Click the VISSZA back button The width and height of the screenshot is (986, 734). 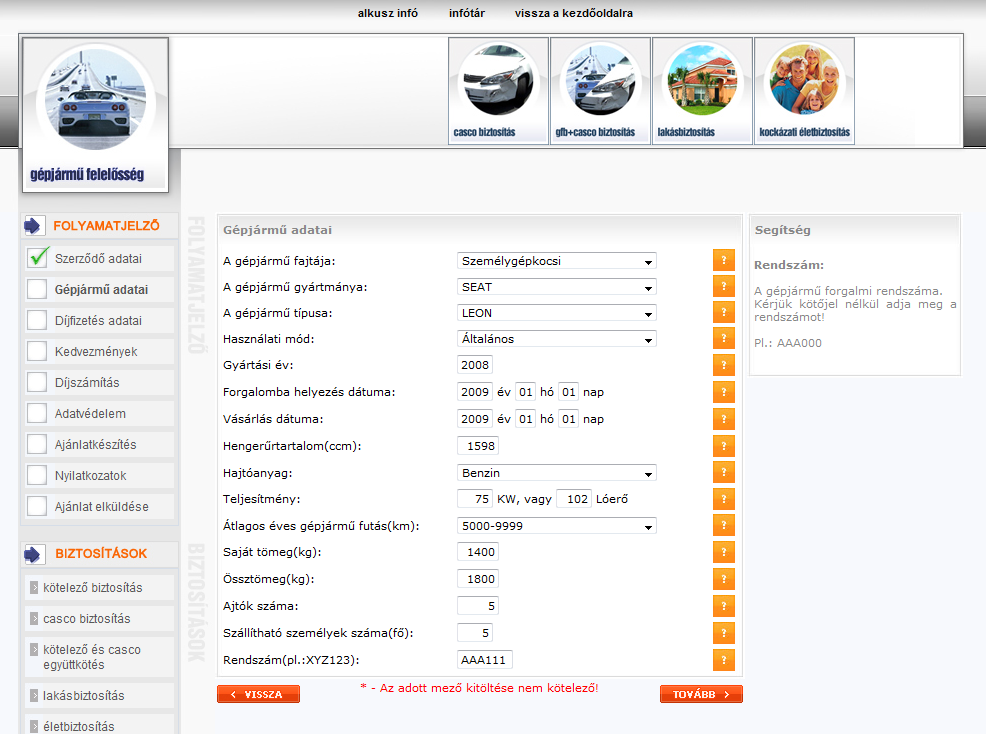coord(258,694)
